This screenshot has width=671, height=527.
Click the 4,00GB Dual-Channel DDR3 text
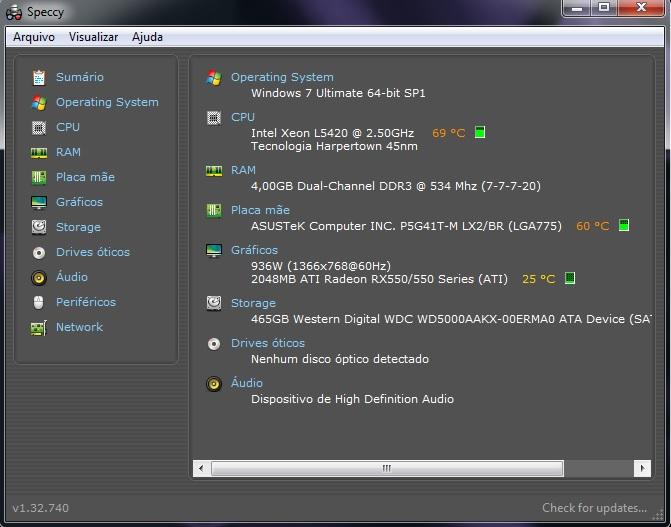tap(396, 186)
